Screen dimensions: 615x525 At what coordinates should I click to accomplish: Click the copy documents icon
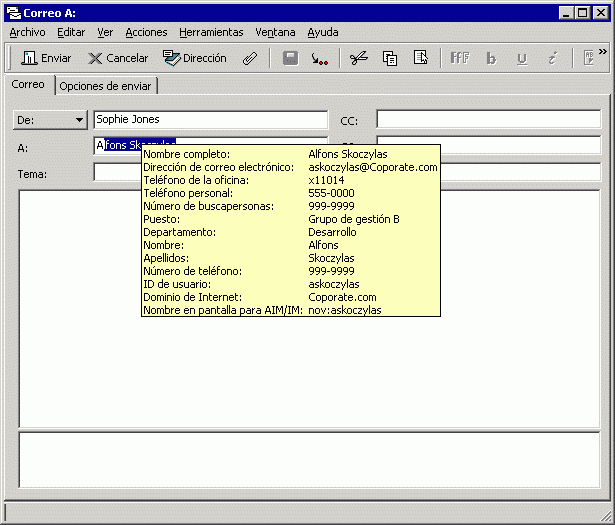390,58
